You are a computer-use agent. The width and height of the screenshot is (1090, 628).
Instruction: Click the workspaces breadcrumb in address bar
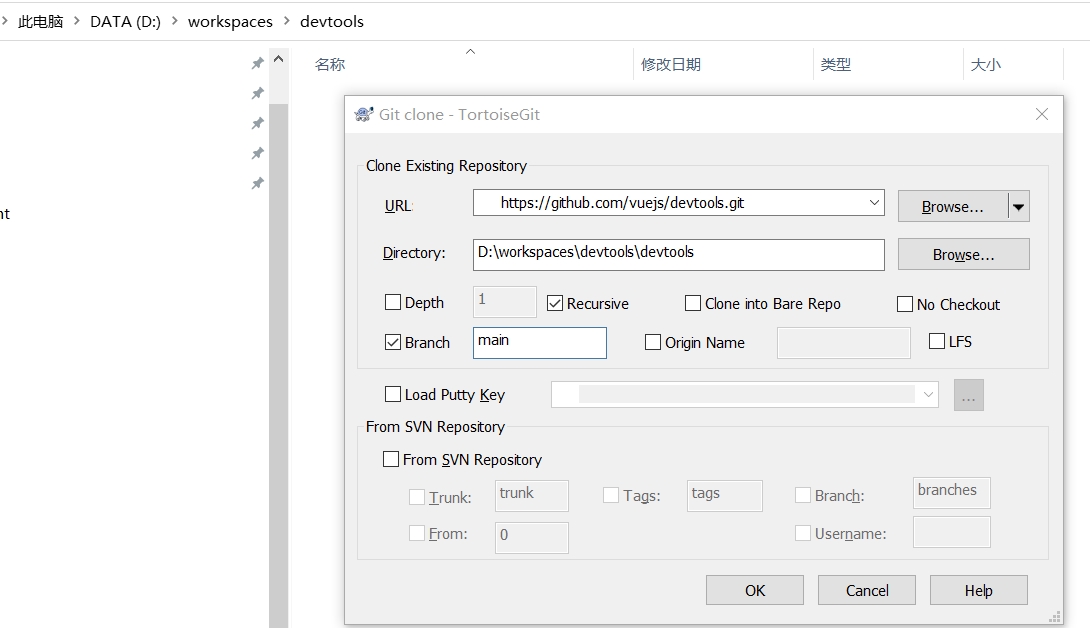pyautogui.click(x=230, y=22)
